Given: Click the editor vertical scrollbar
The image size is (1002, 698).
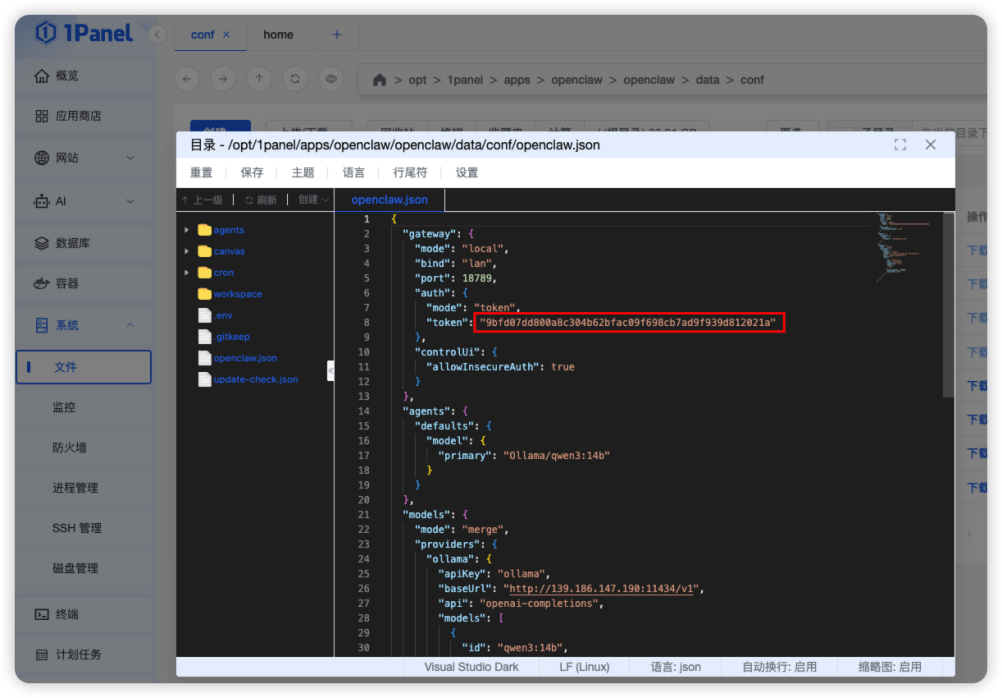Looking at the screenshot, I should tap(948, 306).
